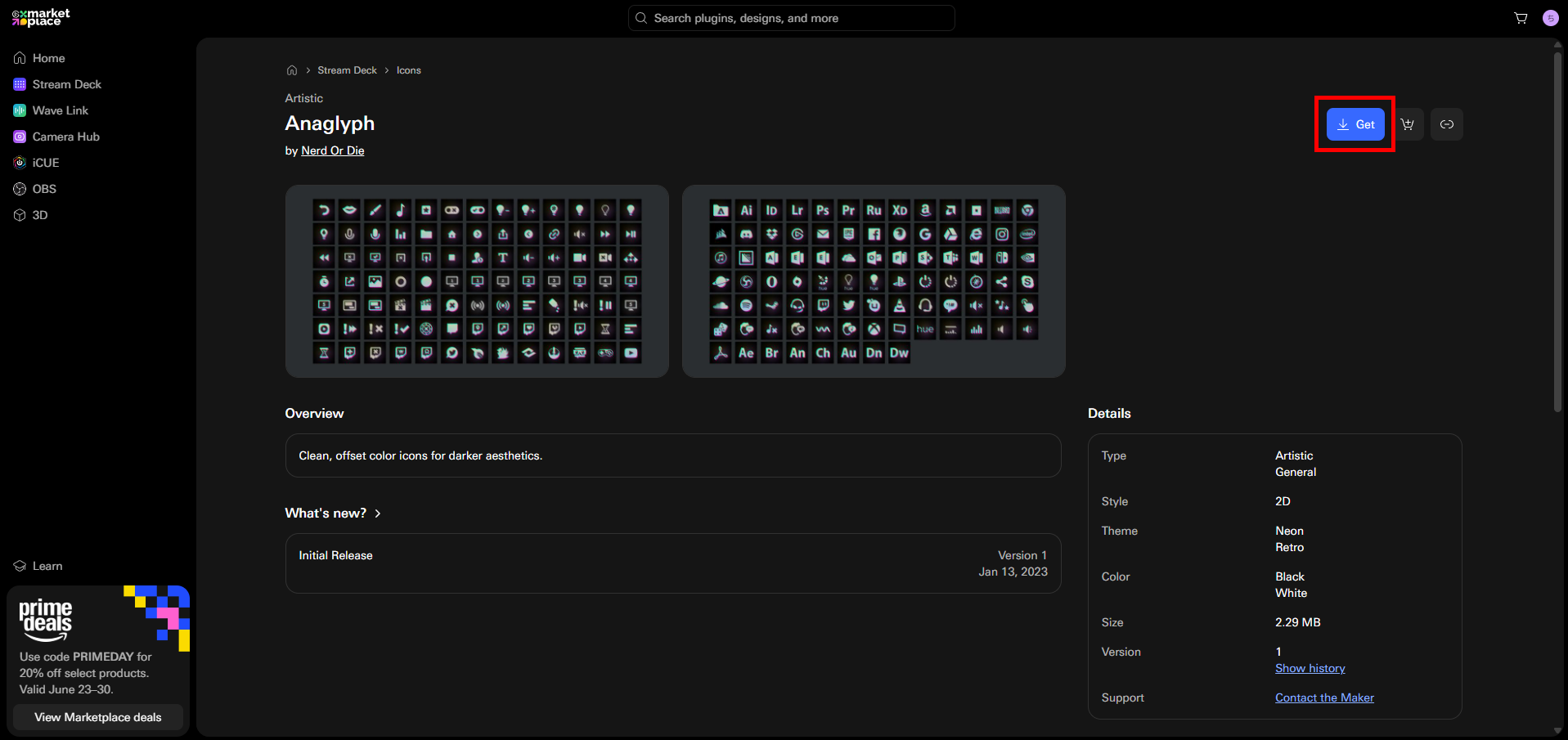Click the Get download button
Image resolution: width=1568 pixels, height=740 pixels.
click(1355, 124)
